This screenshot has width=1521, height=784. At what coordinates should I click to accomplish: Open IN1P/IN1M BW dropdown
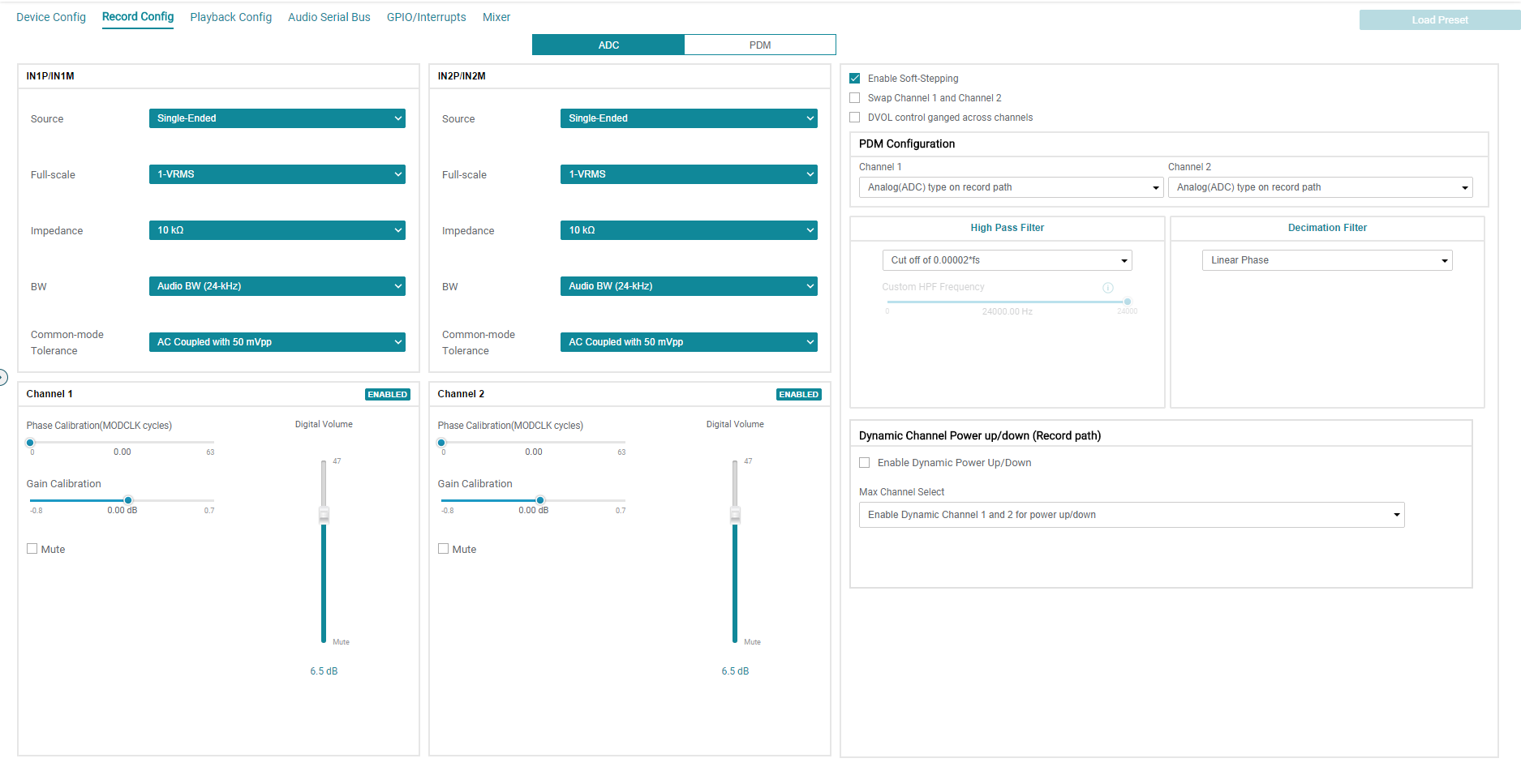click(x=277, y=286)
